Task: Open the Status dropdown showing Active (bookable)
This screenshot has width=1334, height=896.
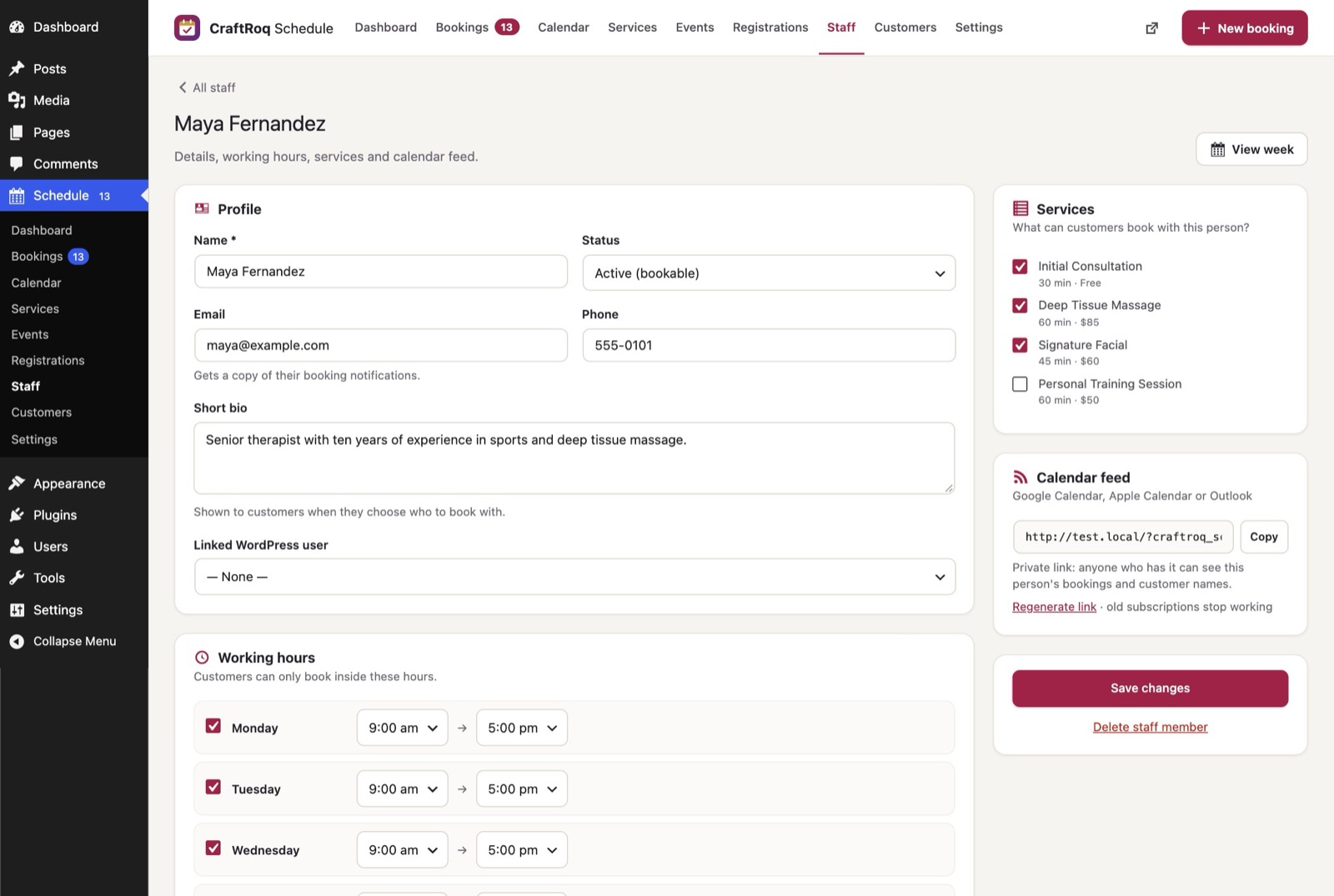Action: tap(769, 273)
